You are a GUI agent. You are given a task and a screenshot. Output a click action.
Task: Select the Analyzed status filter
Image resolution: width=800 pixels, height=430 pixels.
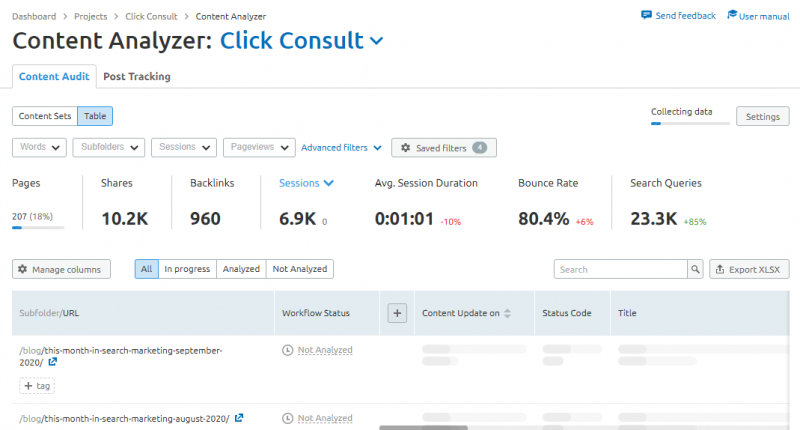(x=241, y=269)
